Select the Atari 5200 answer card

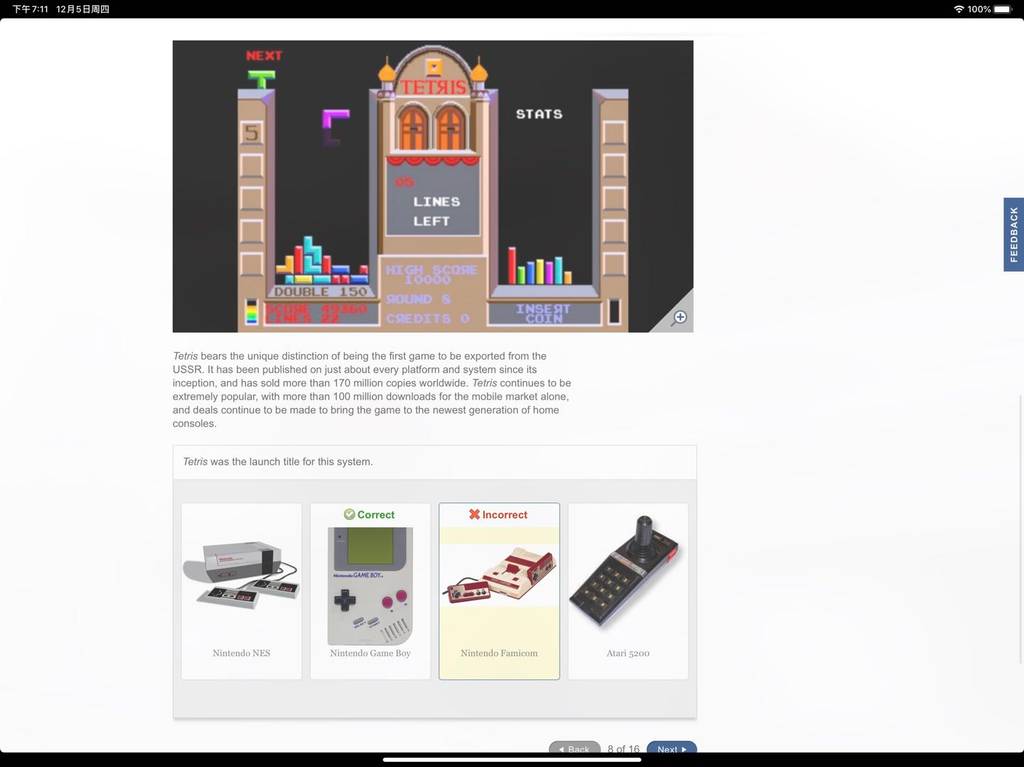(x=628, y=591)
